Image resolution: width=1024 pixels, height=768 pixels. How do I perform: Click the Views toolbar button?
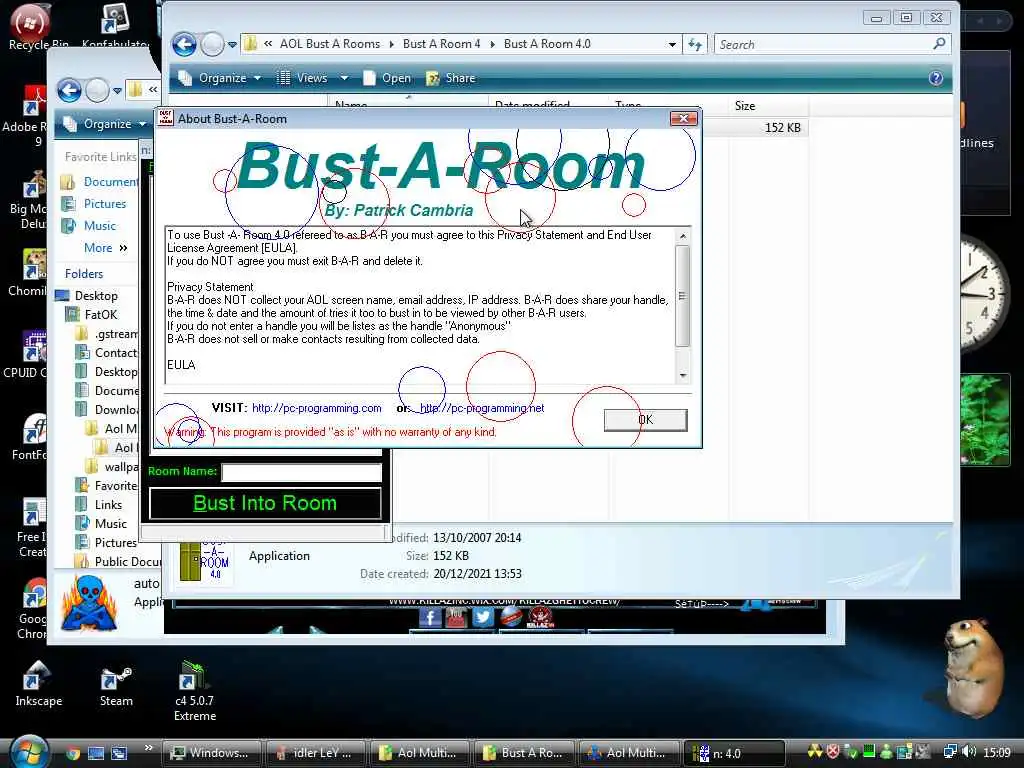pos(303,78)
